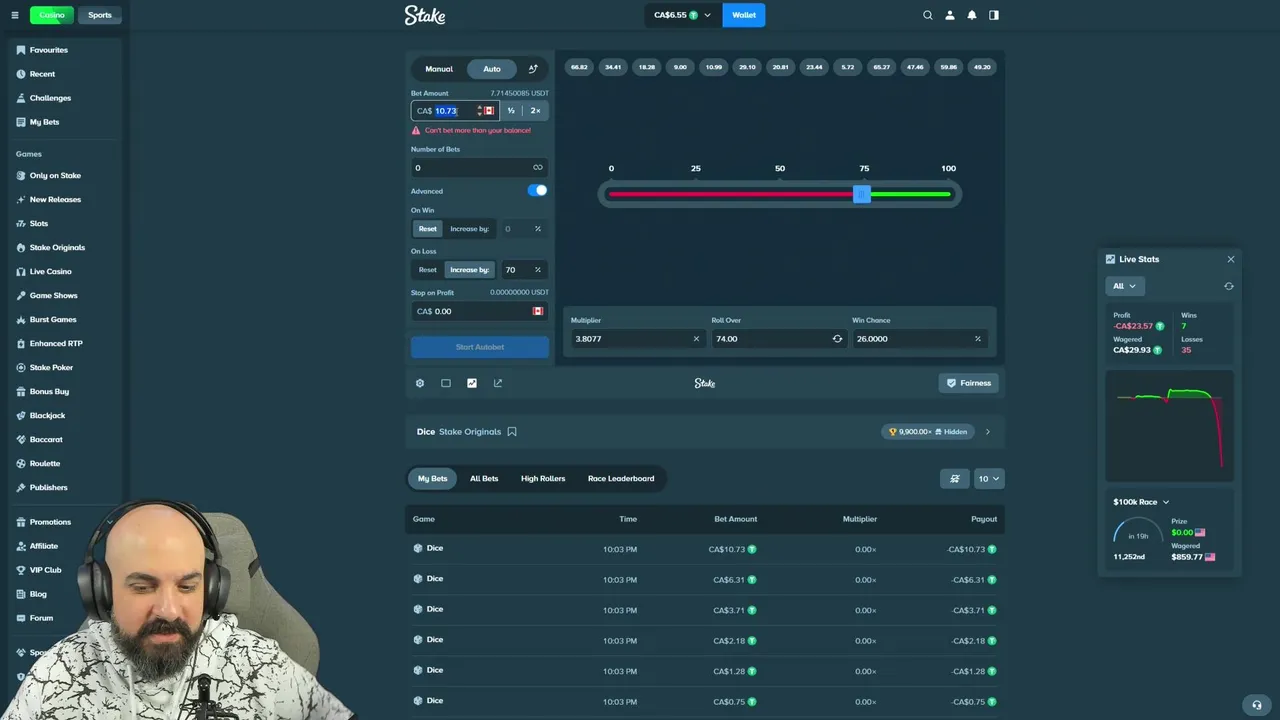
Task: Select Increase by under On Win
Action: [469, 229]
